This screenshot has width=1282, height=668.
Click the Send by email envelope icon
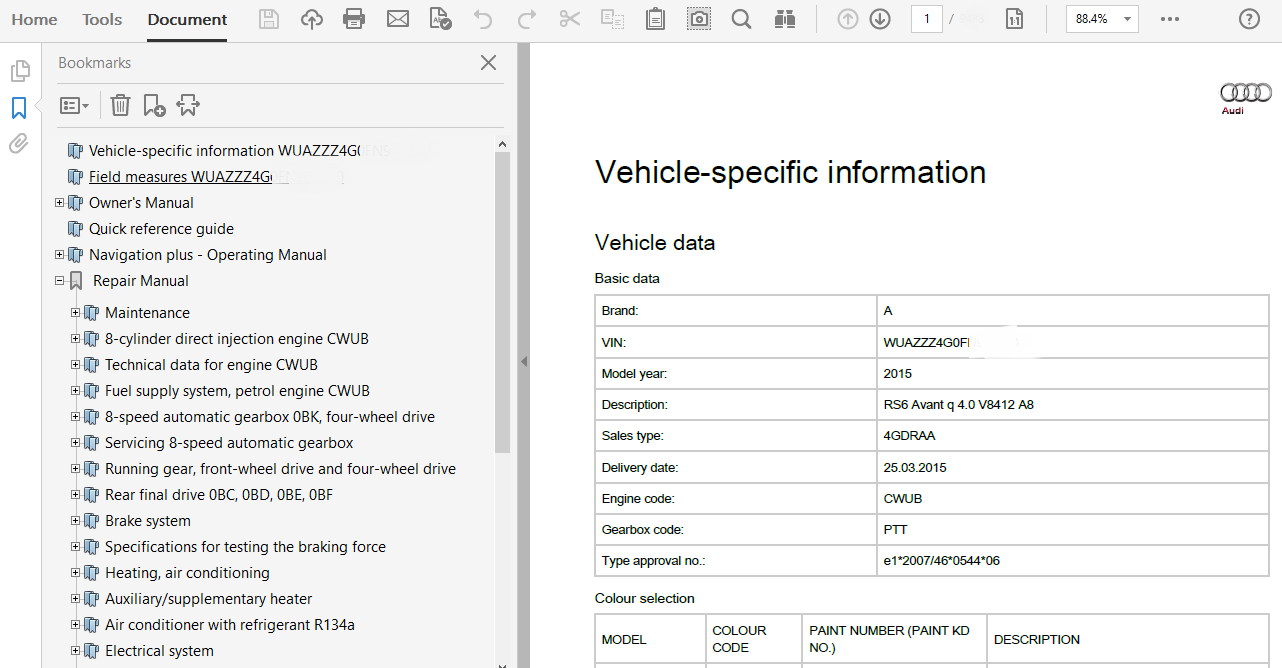[398, 19]
